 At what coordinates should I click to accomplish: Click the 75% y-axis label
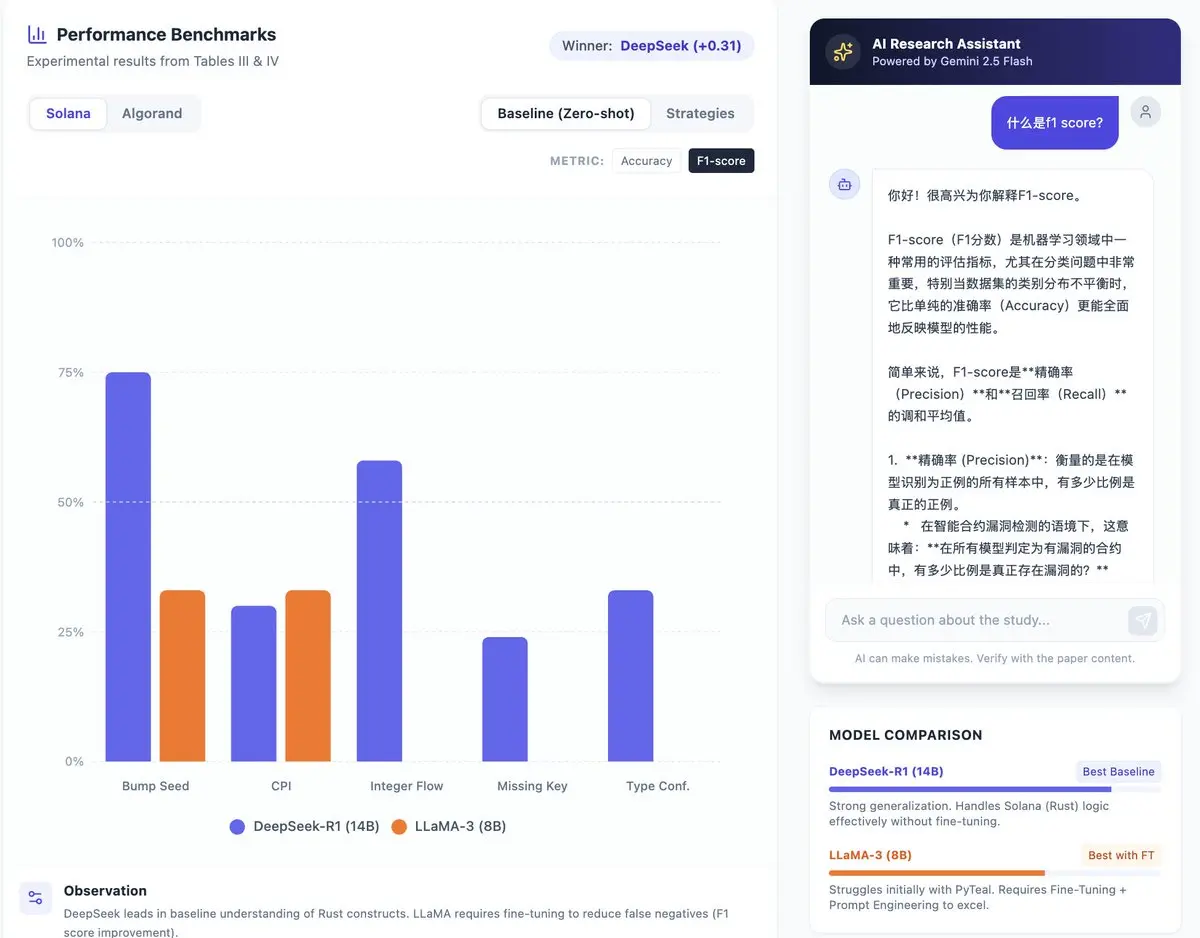tap(71, 373)
